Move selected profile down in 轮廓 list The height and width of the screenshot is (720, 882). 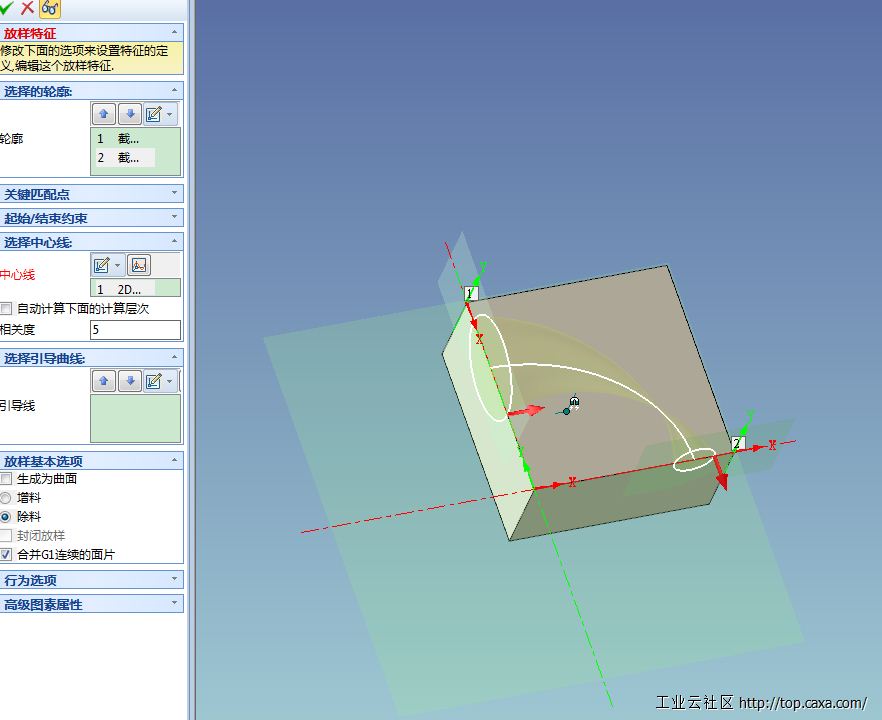click(130, 114)
